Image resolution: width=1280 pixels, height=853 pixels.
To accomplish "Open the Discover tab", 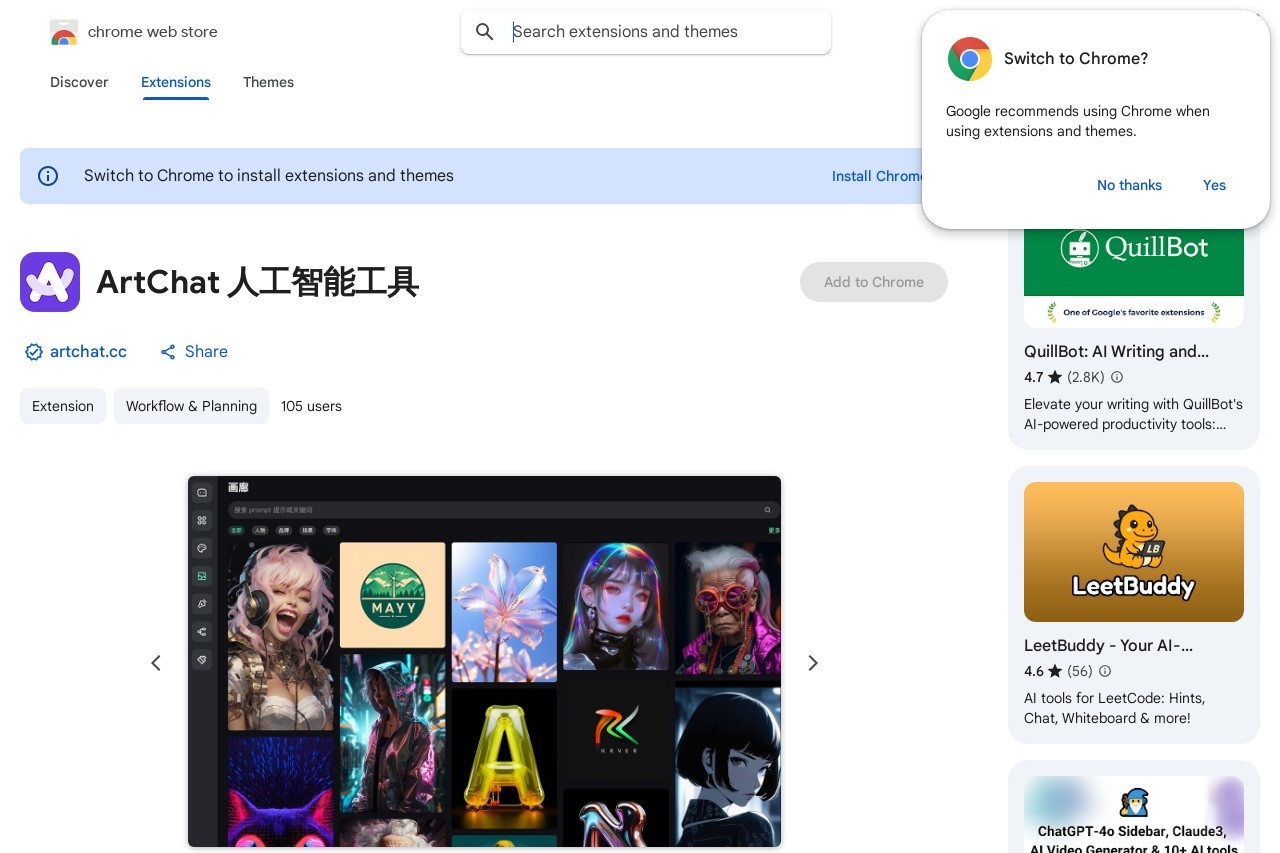I will coord(79,82).
